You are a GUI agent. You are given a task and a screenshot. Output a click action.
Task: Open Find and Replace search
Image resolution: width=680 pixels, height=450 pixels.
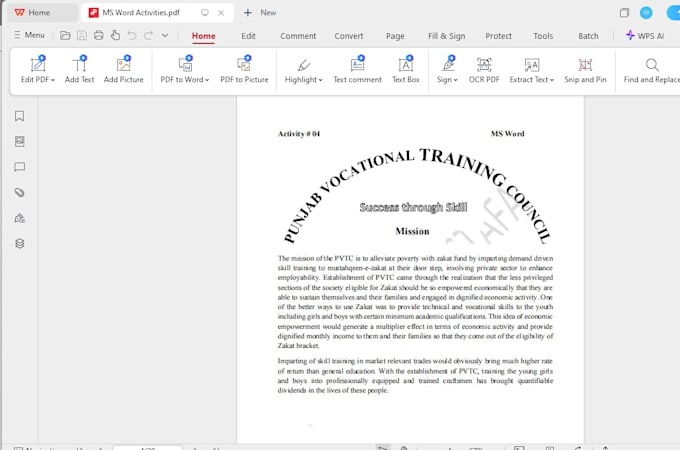pos(651,70)
